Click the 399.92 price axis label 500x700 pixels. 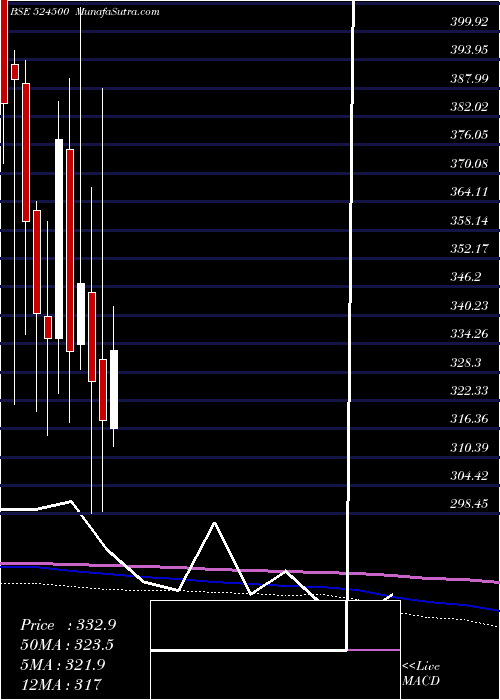coord(469,21)
